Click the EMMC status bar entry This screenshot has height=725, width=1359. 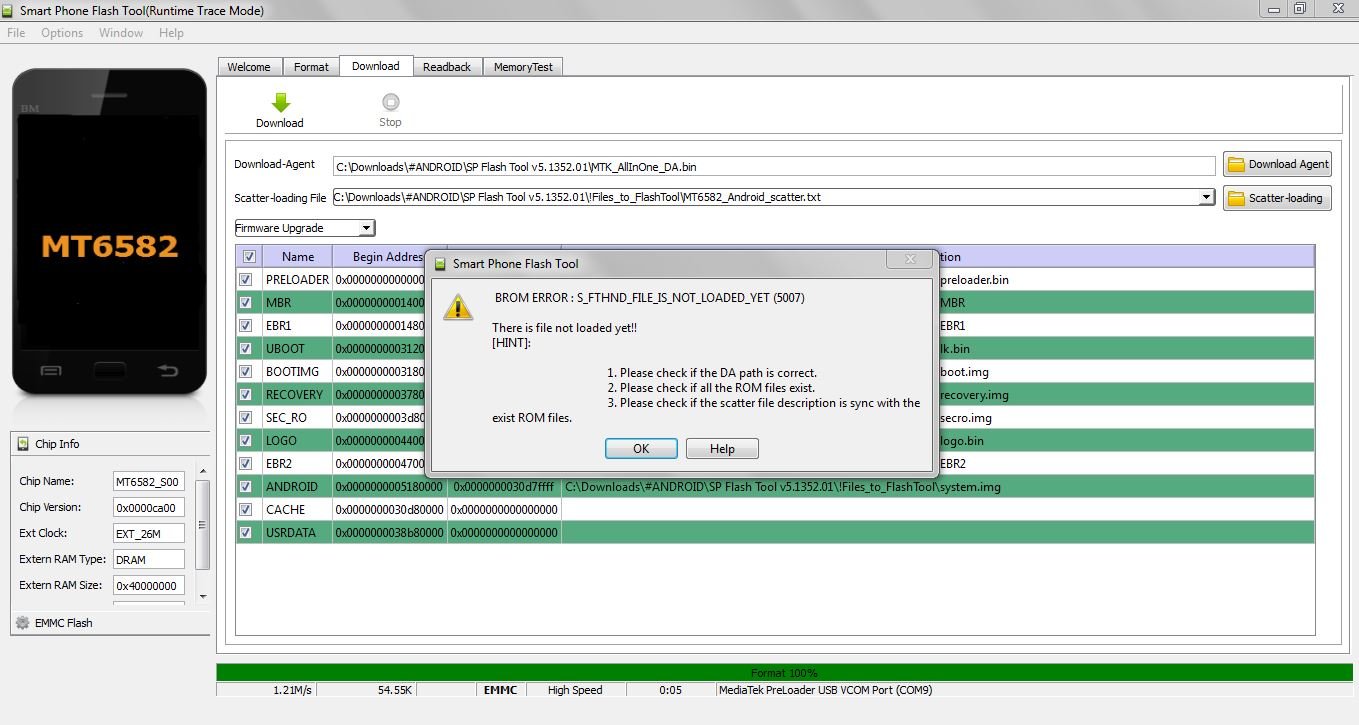click(x=500, y=690)
